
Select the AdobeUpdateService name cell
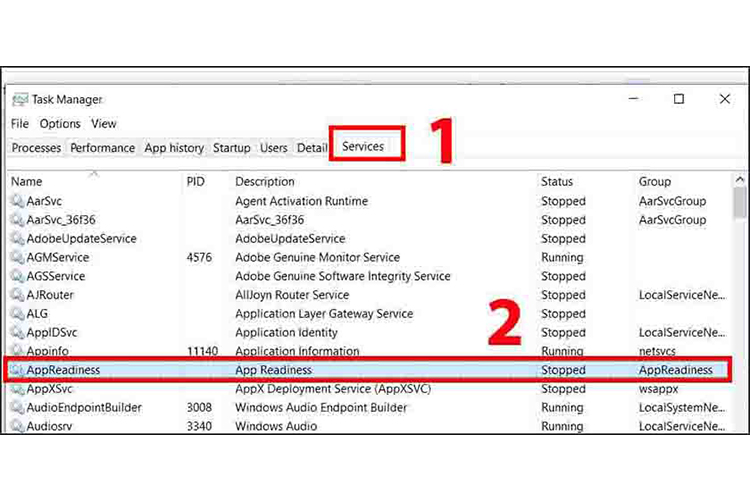point(81,238)
